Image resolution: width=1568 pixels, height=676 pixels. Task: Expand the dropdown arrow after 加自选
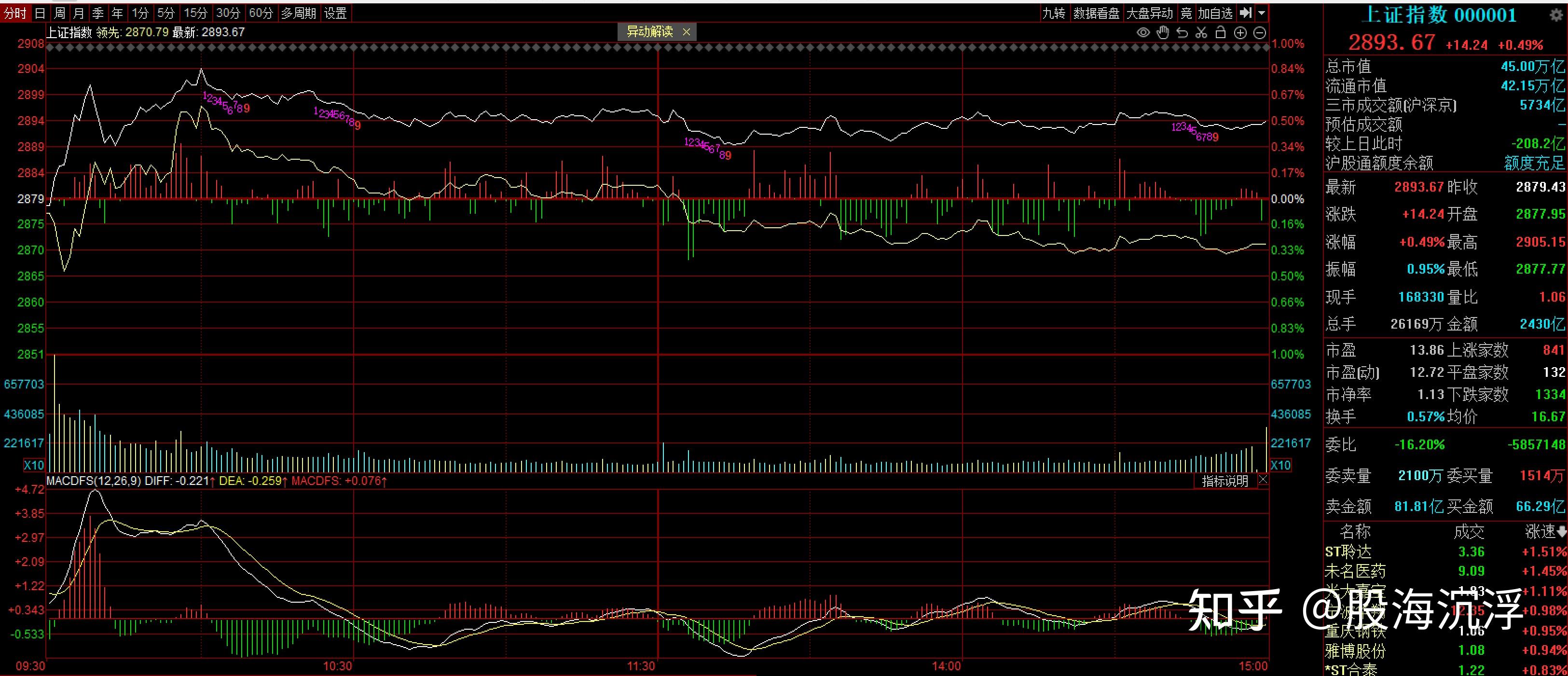tap(1262, 13)
